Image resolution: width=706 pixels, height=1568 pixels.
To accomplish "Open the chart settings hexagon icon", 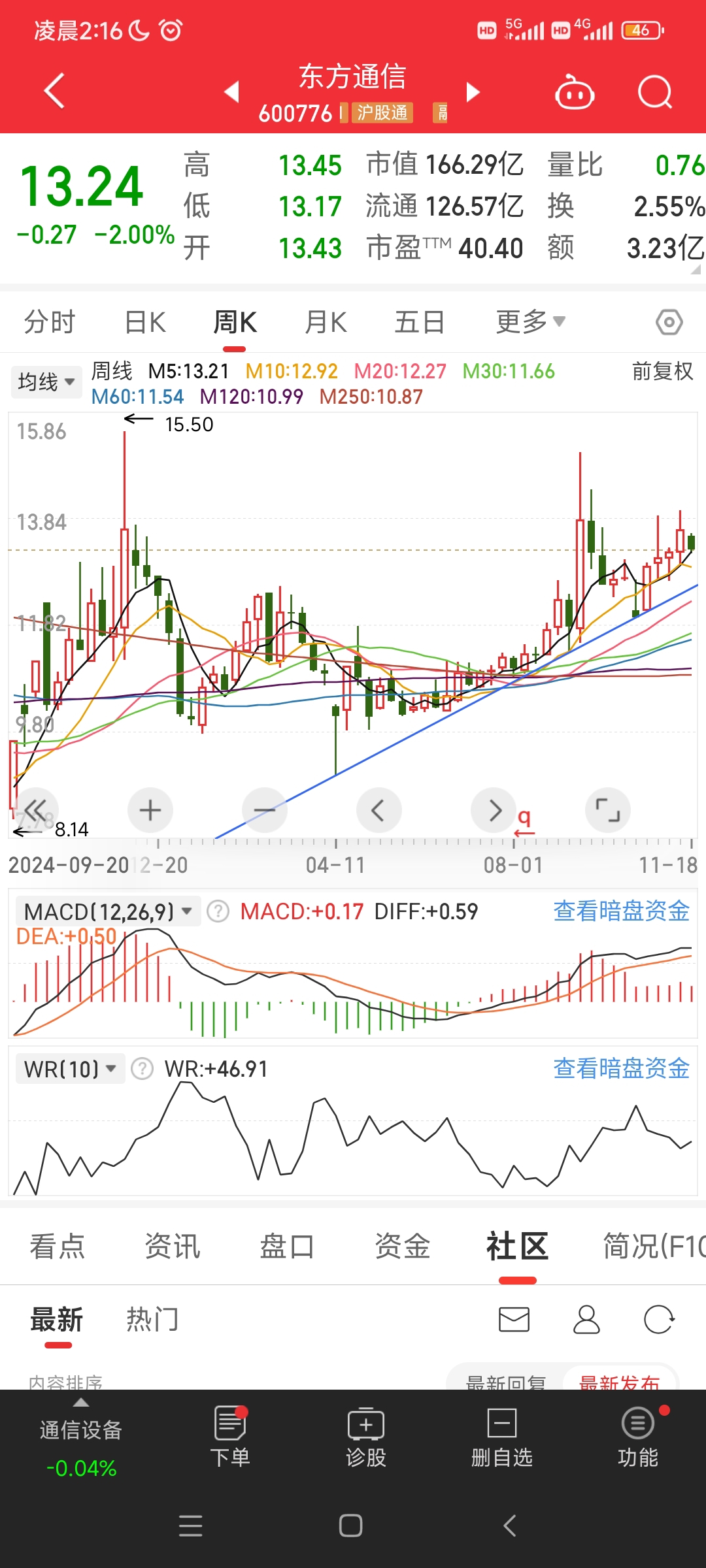I will coord(669,322).
